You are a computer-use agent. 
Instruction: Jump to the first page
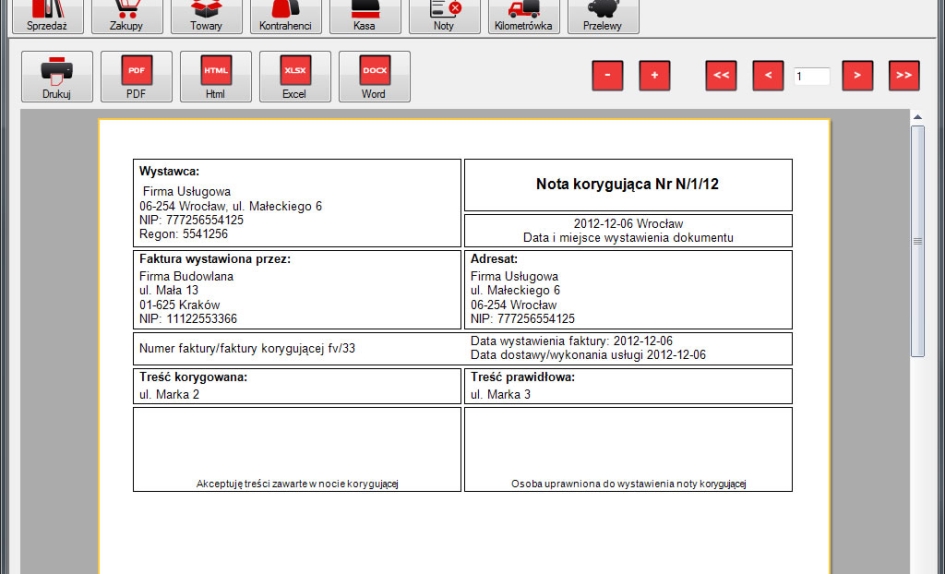[x=721, y=76]
